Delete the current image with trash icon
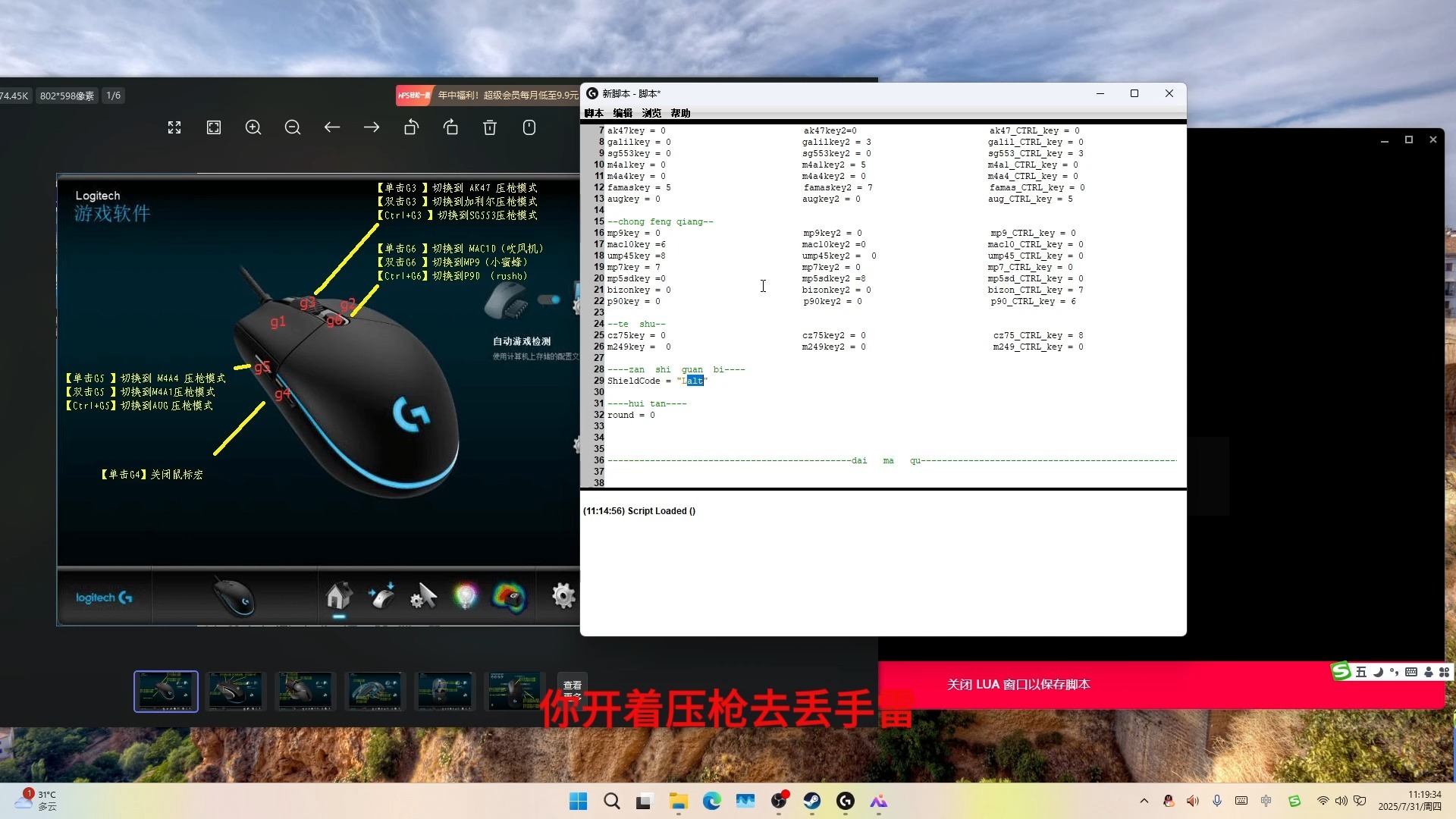This screenshot has width=1456, height=819. pyautogui.click(x=490, y=127)
